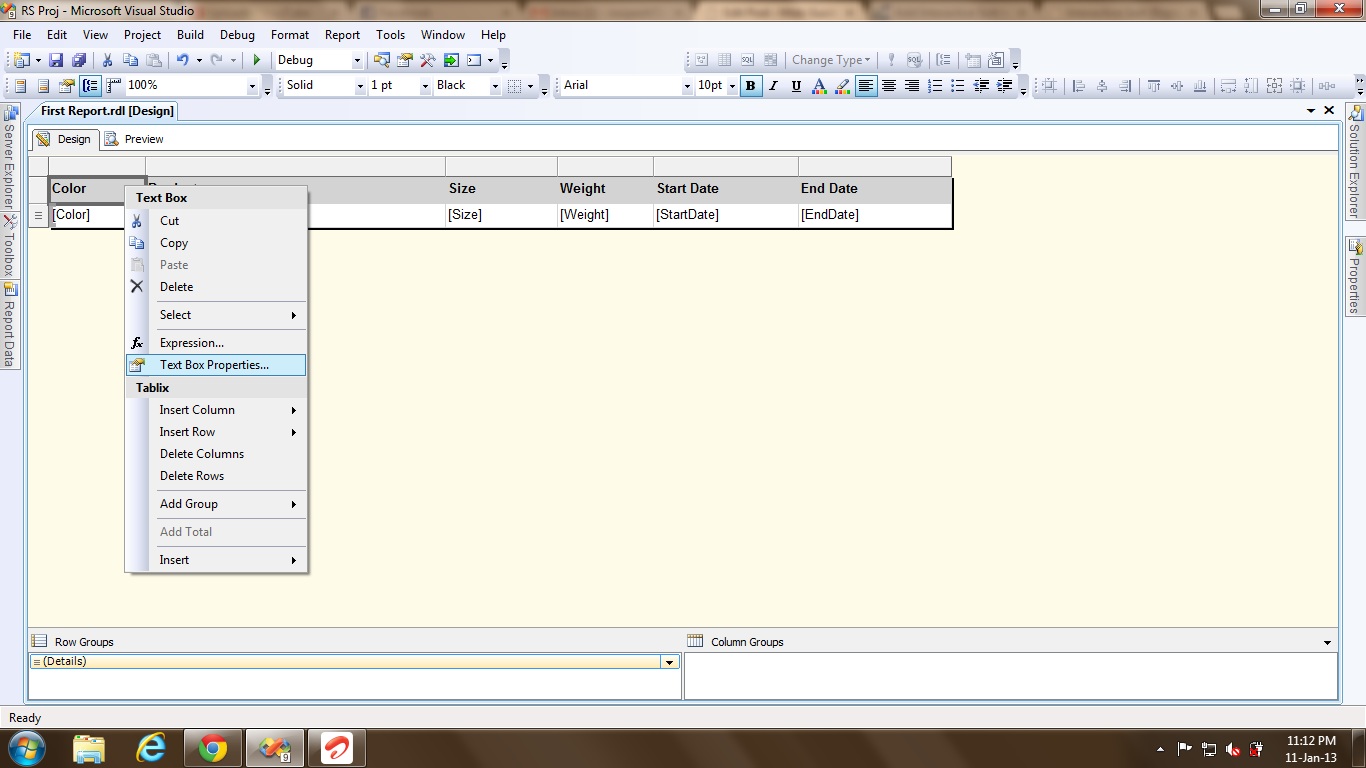Toggle Italic formatting
The width and height of the screenshot is (1366, 768).
pyautogui.click(x=773, y=86)
